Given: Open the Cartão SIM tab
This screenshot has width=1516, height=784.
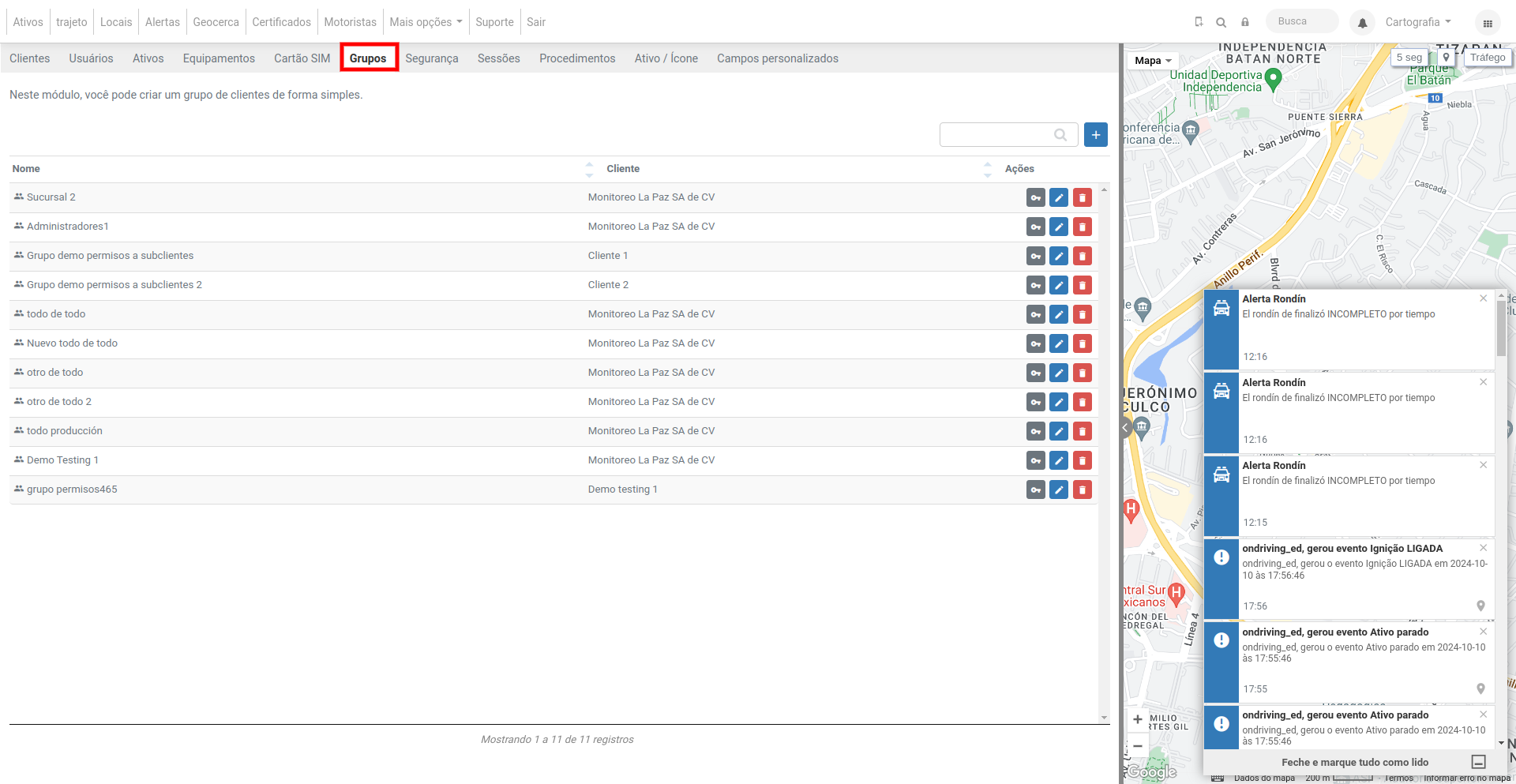Looking at the screenshot, I should pos(302,58).
